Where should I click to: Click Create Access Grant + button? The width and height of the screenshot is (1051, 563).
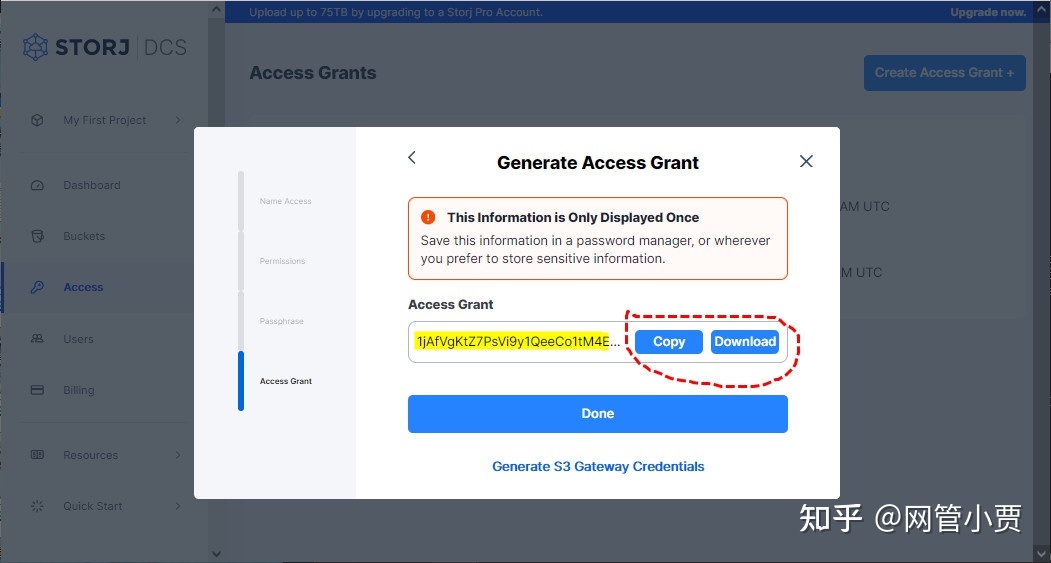coord(944,72)
